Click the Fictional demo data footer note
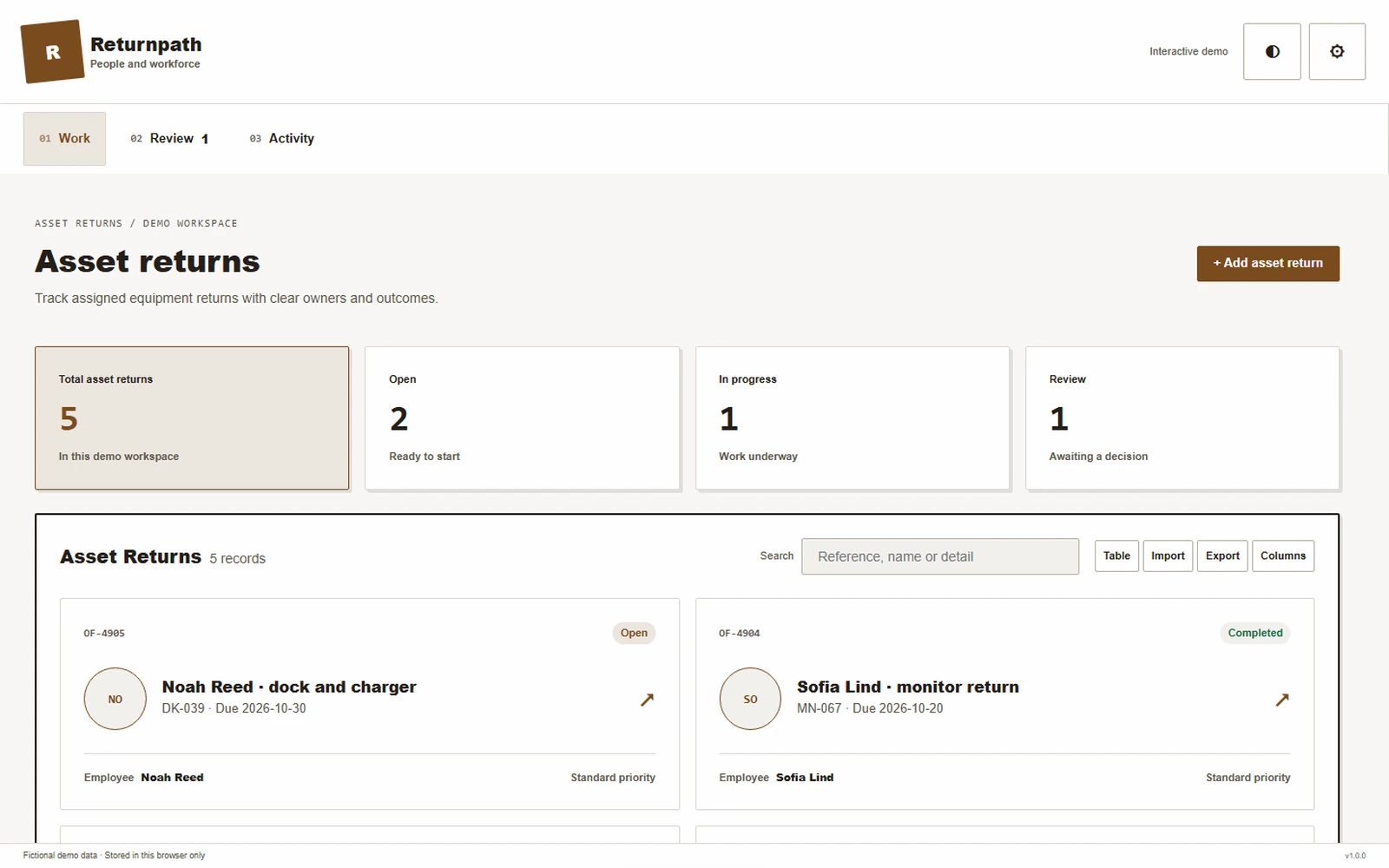1389x868 pixels. (x=114, y=856)
